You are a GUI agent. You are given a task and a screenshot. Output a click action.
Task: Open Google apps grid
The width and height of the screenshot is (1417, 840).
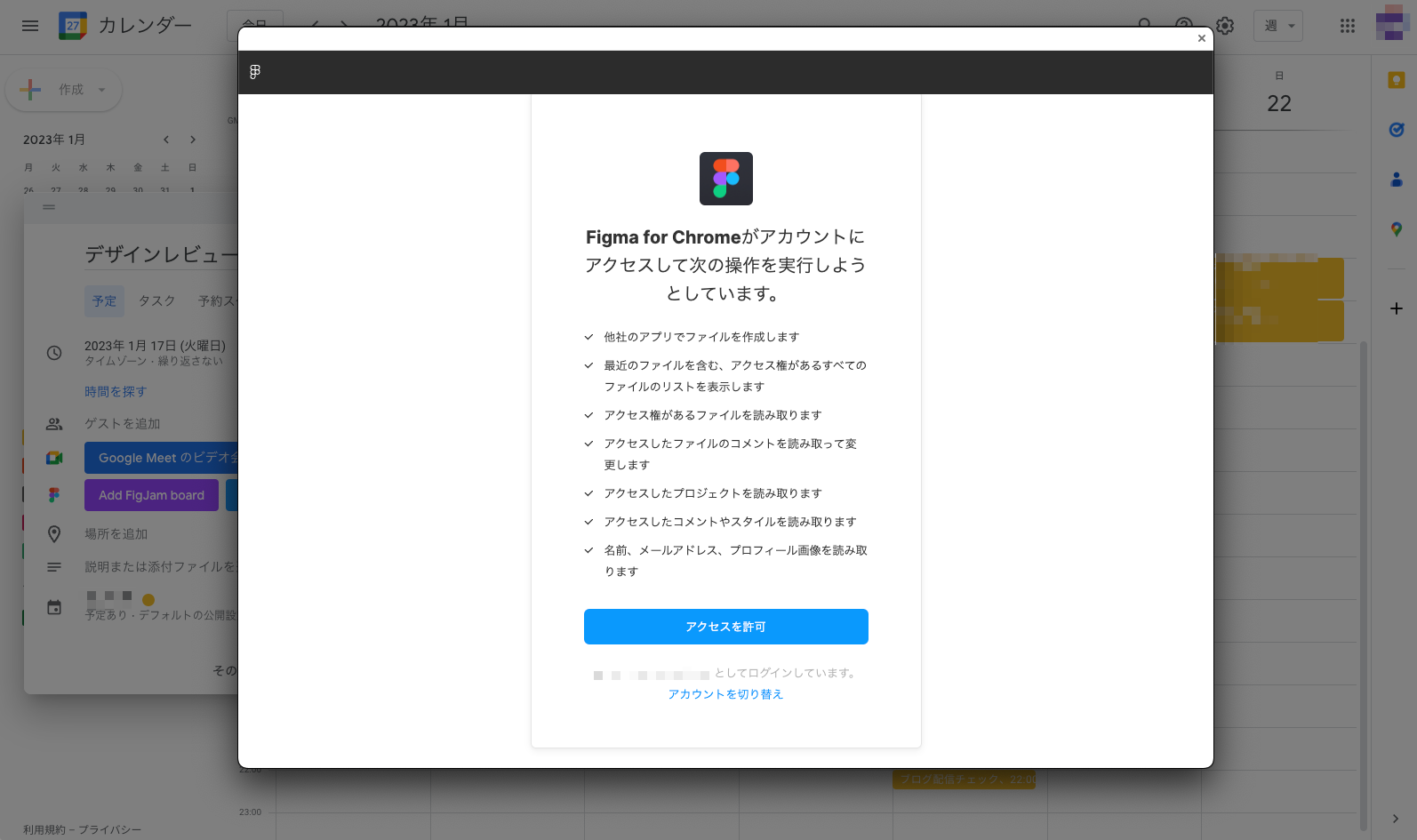1348,26
